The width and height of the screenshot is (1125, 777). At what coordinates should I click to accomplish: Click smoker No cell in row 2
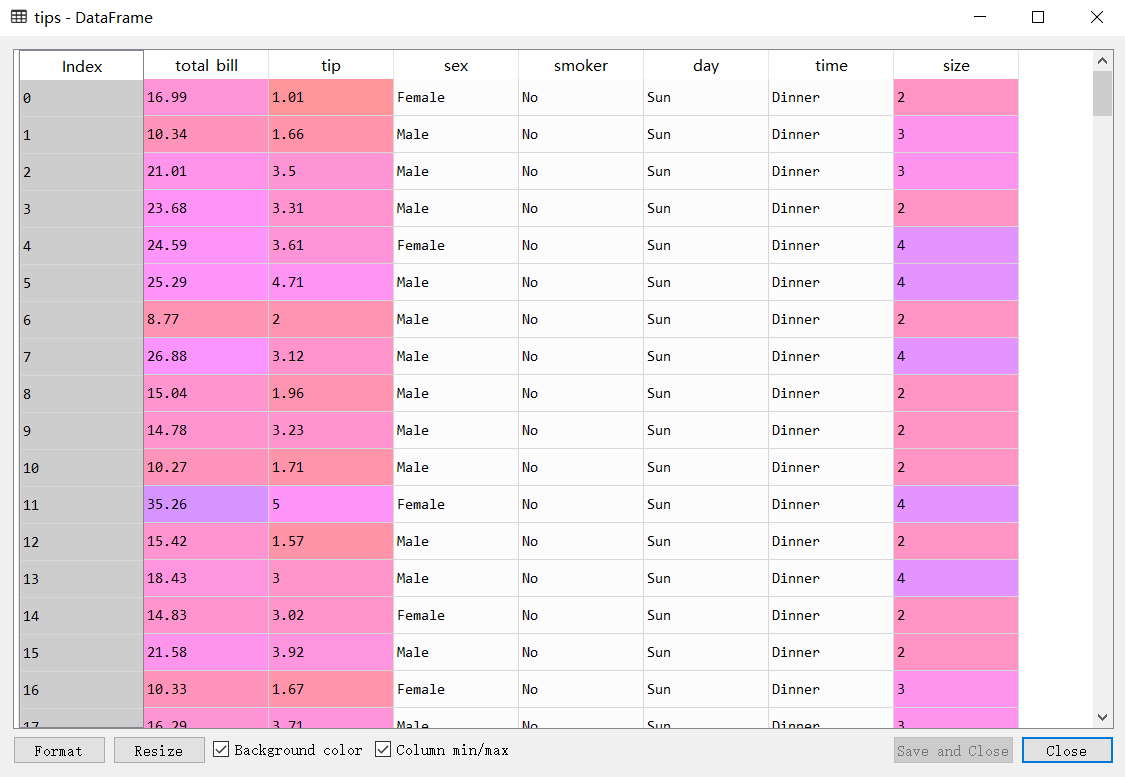pyautogui.click(x=580, y=171)
